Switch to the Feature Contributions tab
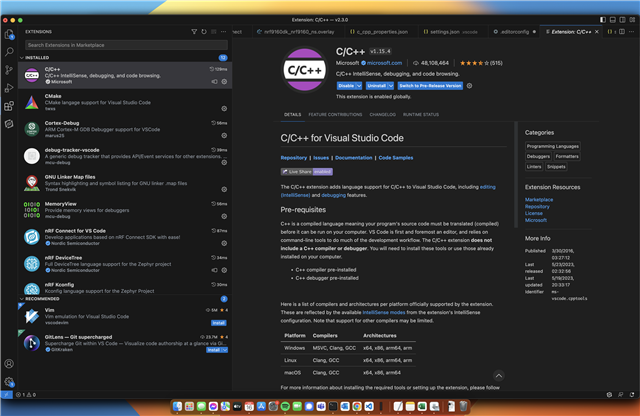 335,115
